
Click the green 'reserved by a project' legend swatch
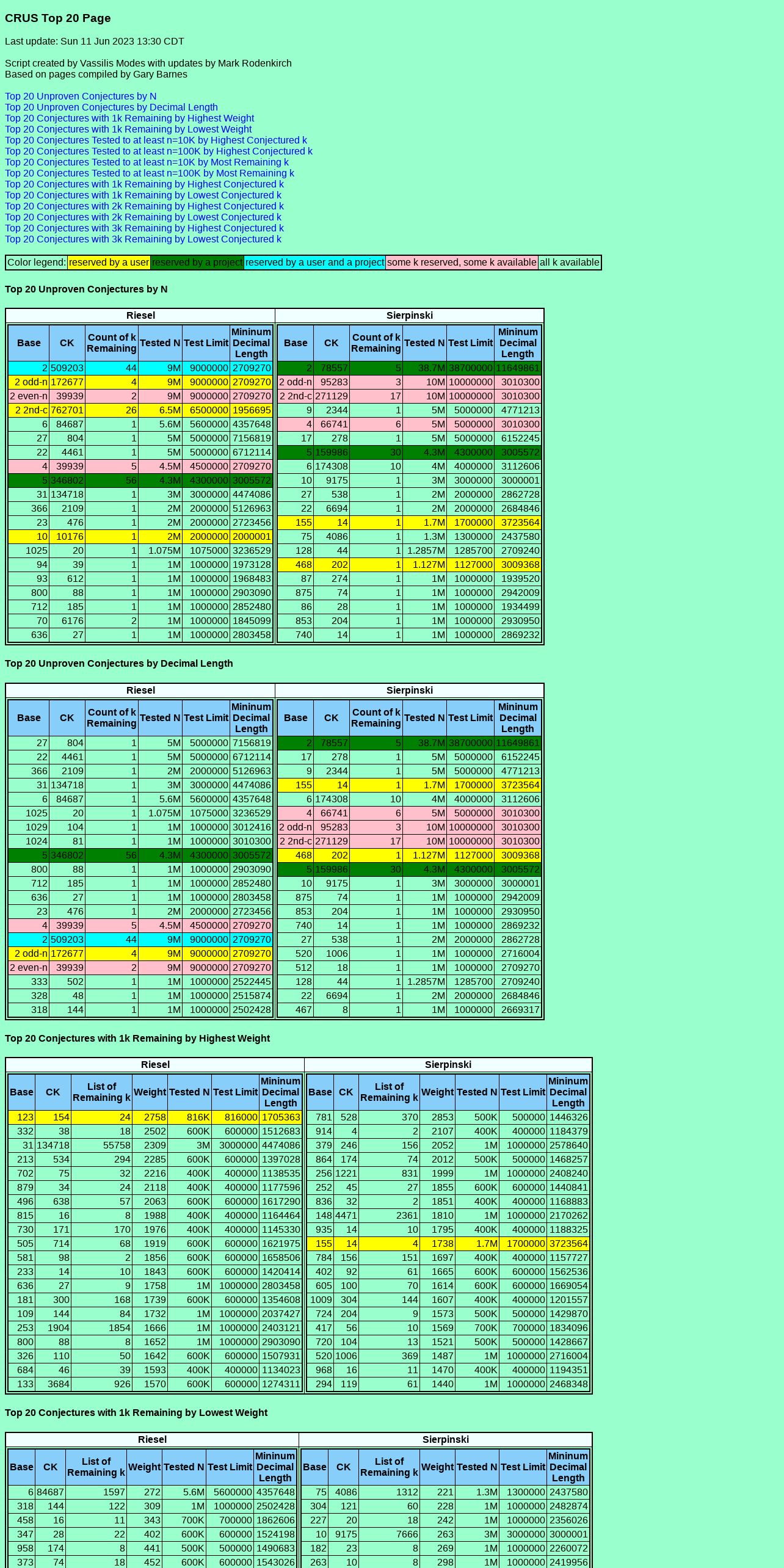coord(197,263)
